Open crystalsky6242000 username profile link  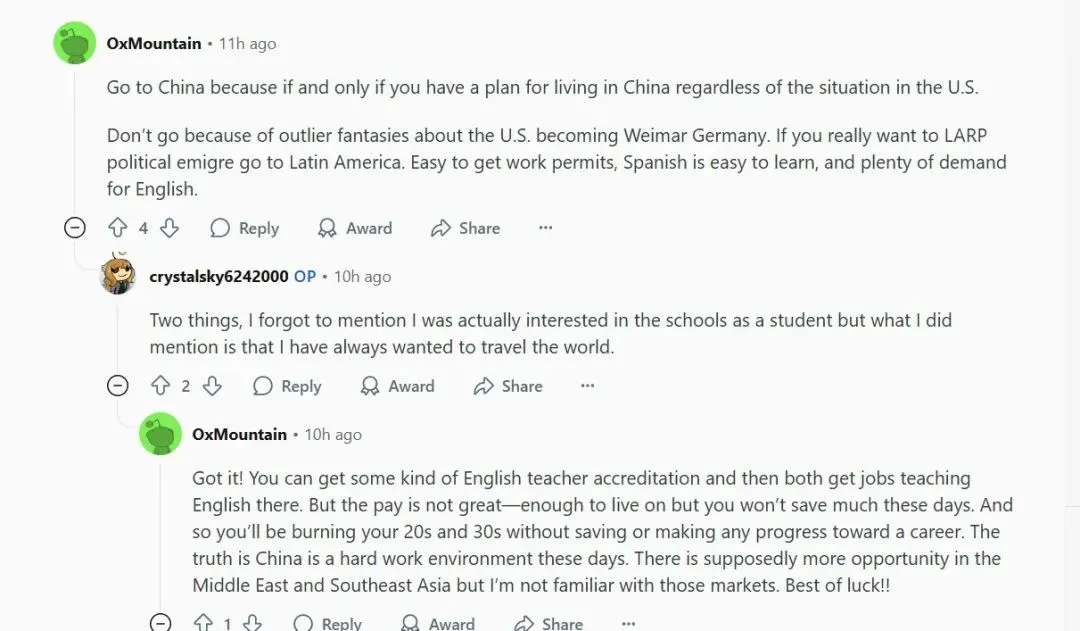[219, 277]
